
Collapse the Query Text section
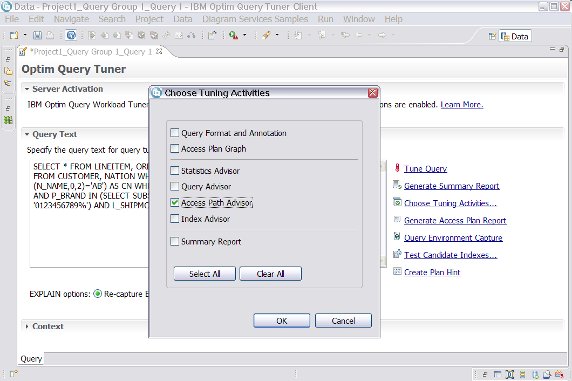[27, 134]
